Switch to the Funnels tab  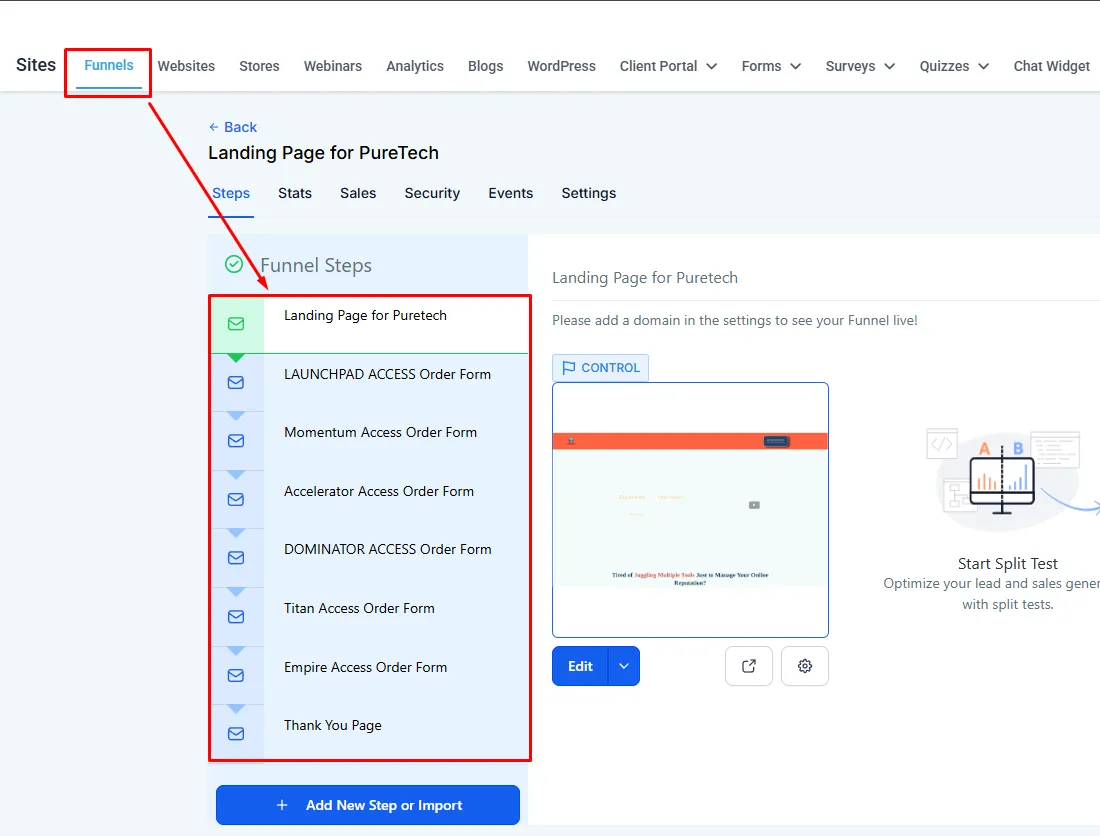click(109, 65)
